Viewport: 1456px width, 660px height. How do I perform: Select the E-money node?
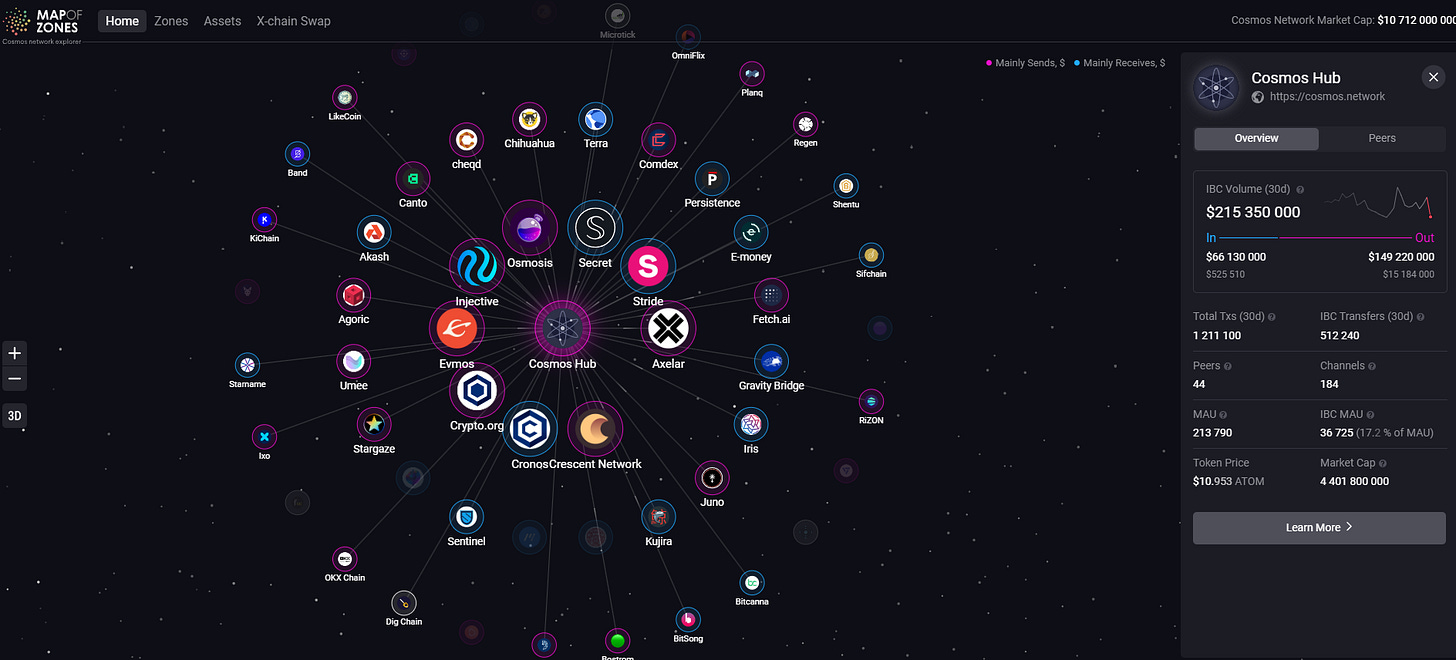[x=751, y=233]
